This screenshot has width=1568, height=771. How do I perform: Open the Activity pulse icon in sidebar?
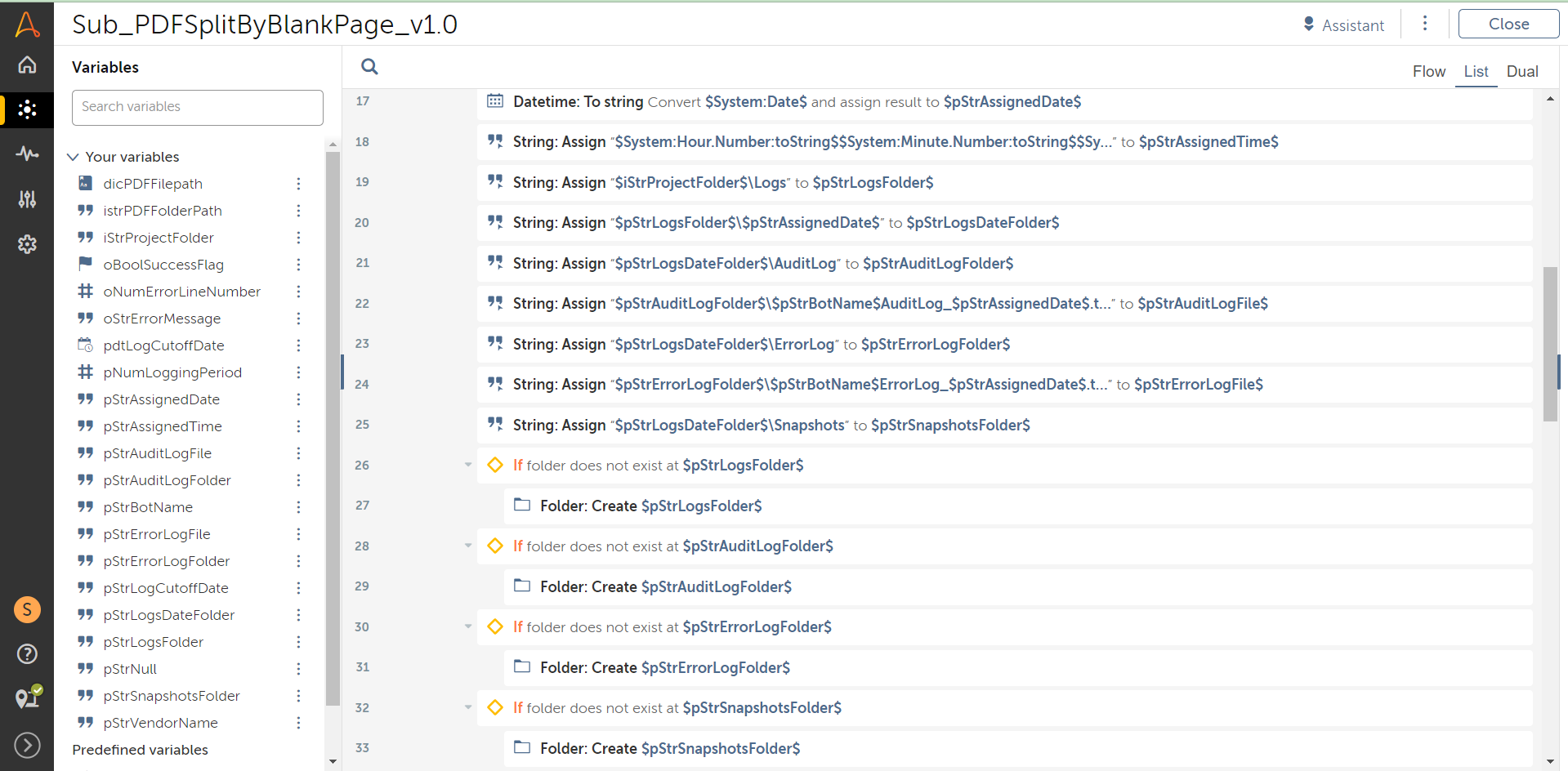click(27, 154)
